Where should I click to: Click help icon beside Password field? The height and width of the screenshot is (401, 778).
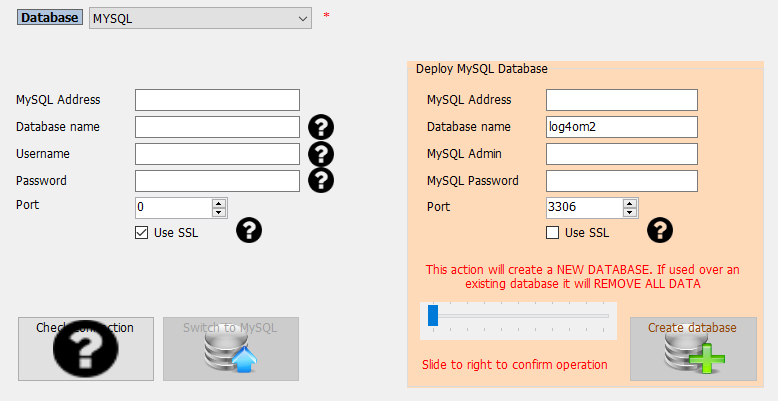click(x=321, y=180)
